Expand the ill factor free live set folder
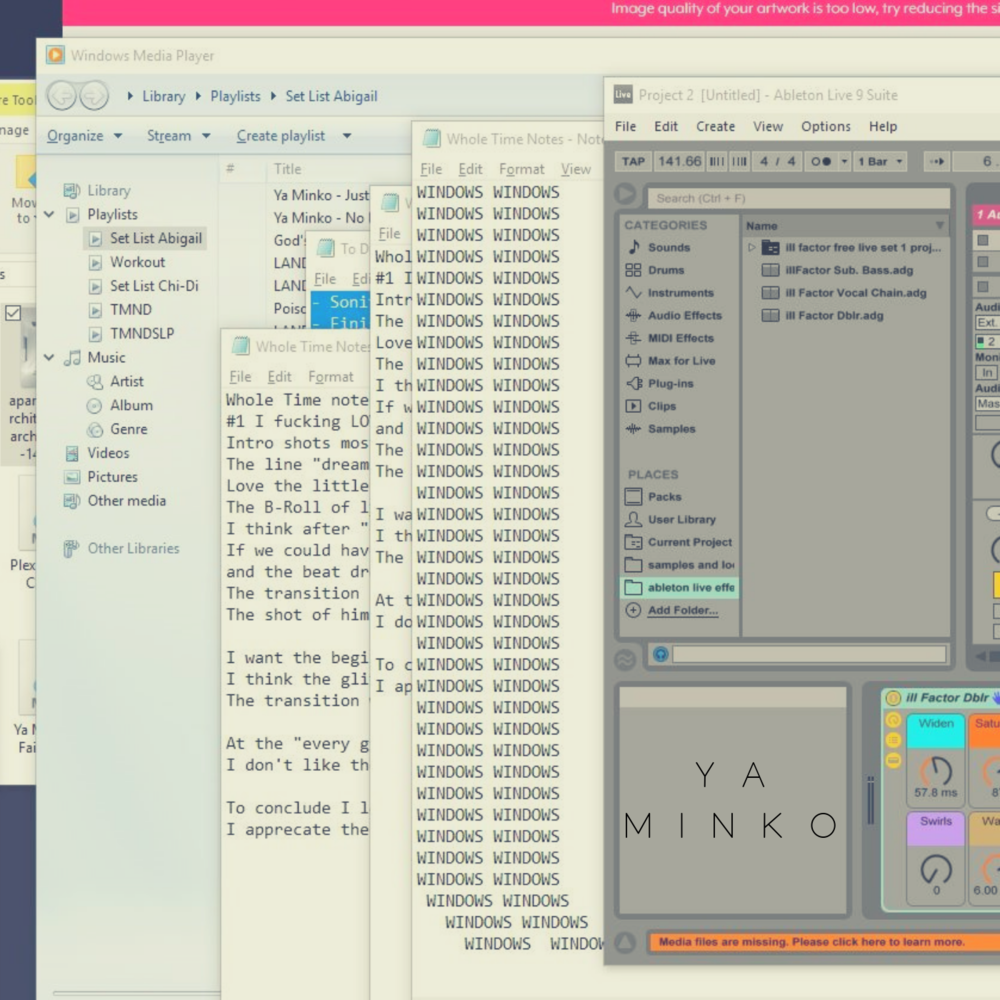Viewport: 1000px width, 1000px height. tap(751, 247)
